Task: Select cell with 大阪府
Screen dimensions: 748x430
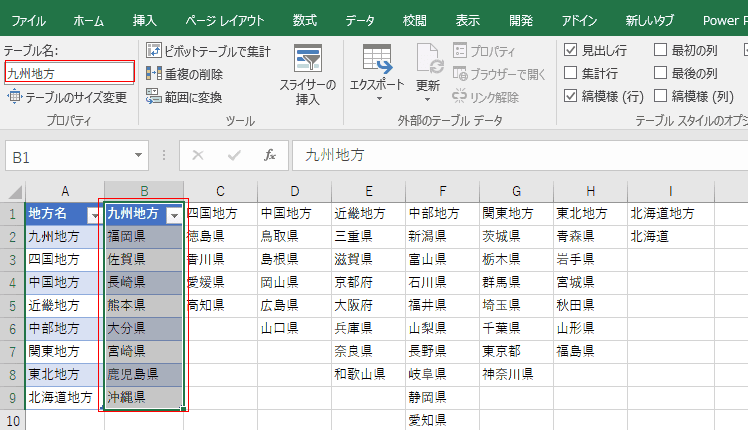Action: point(368,305)
